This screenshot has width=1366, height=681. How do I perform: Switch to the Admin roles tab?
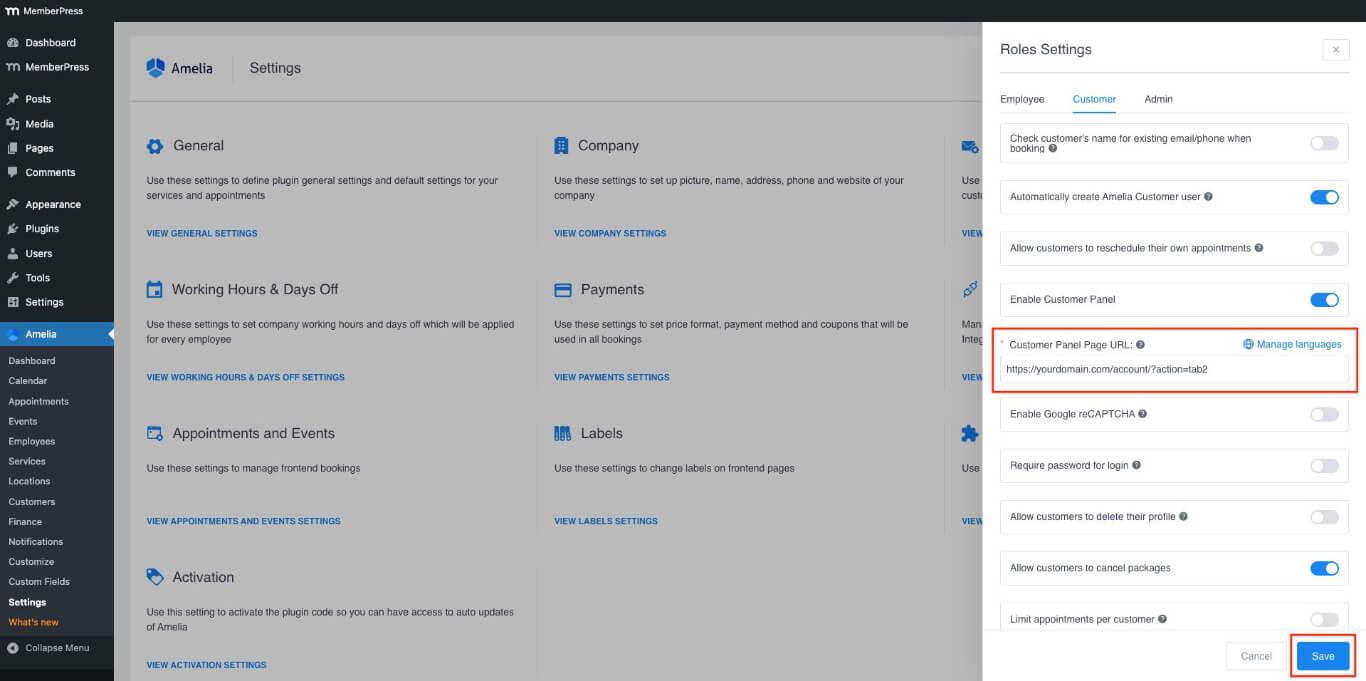click(1158, 99)
